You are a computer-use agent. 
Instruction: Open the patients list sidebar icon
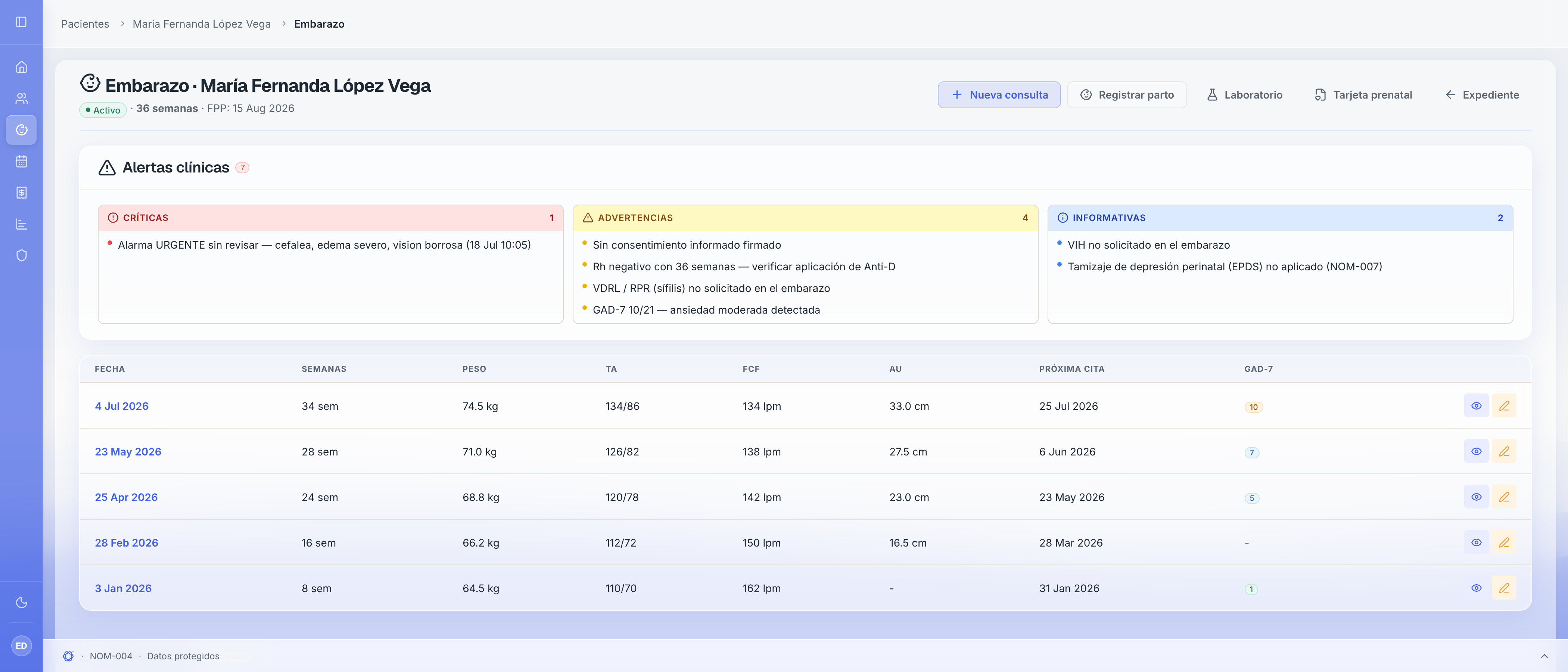pos(21,99)
